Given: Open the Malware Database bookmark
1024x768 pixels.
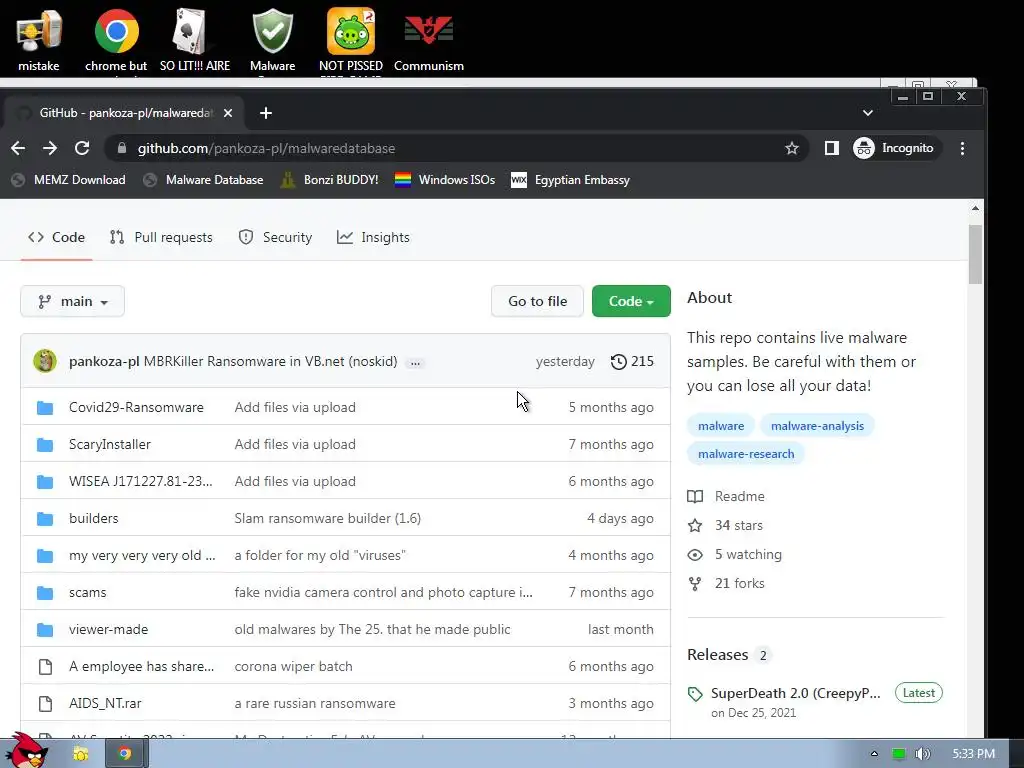Looking at the screenshot, I should click(203, 180).
